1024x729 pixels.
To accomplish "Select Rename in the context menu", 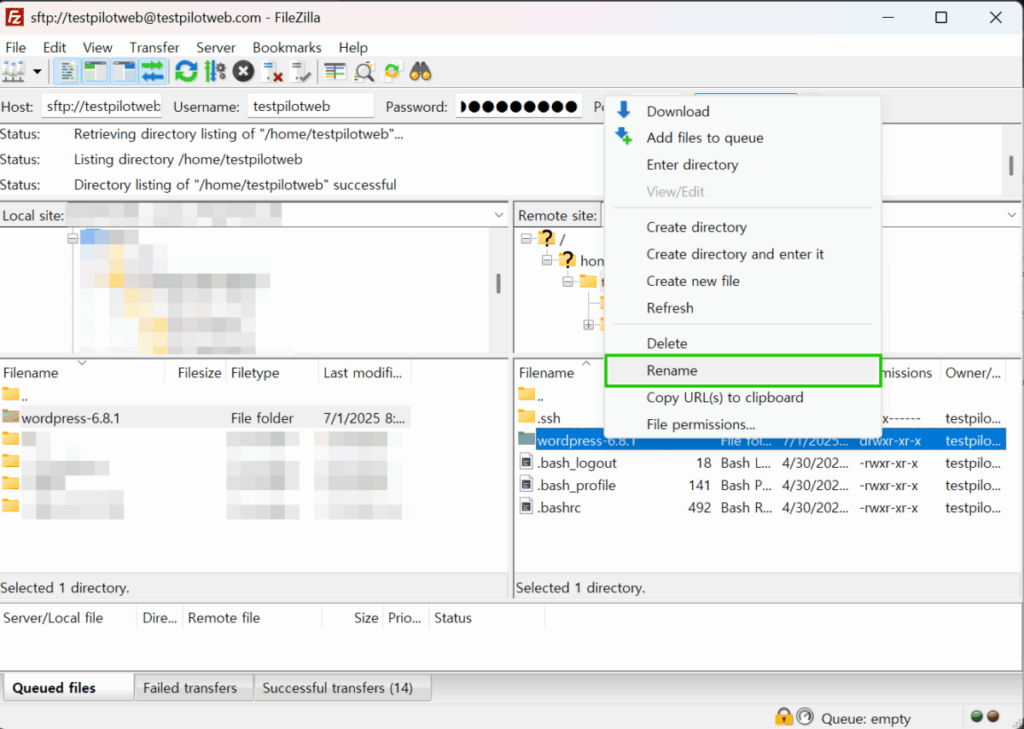I will click(x=672, y=370).
